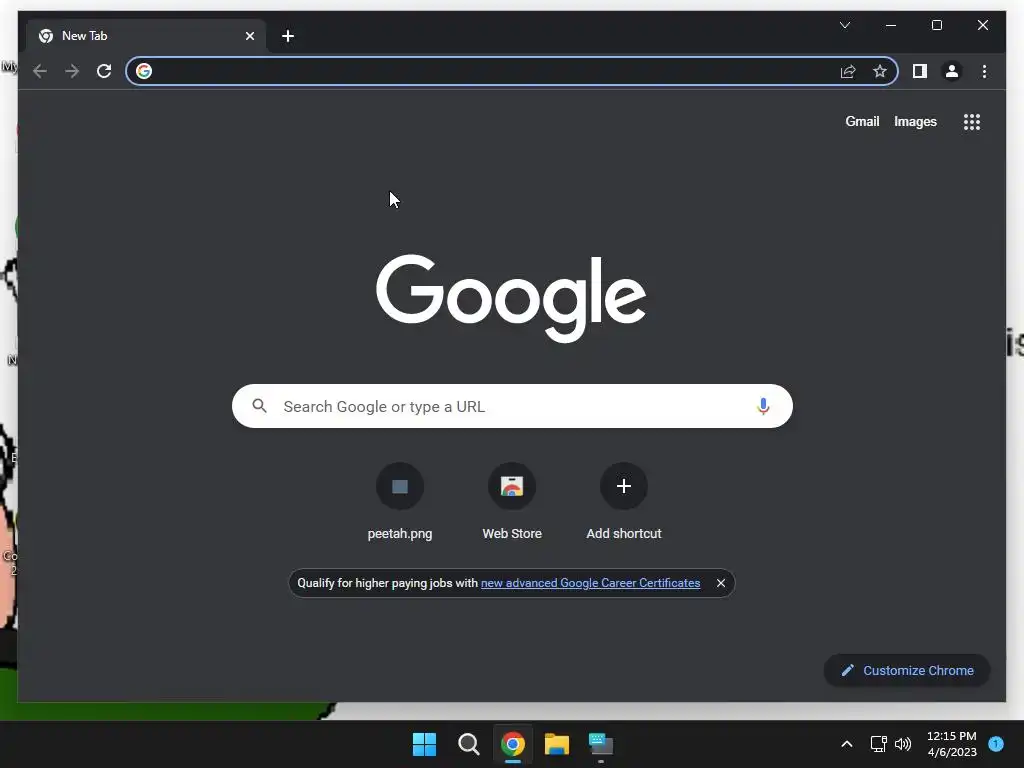Open the Web Store shortcut
1024x768 pixels.
(x=512, y=502)
